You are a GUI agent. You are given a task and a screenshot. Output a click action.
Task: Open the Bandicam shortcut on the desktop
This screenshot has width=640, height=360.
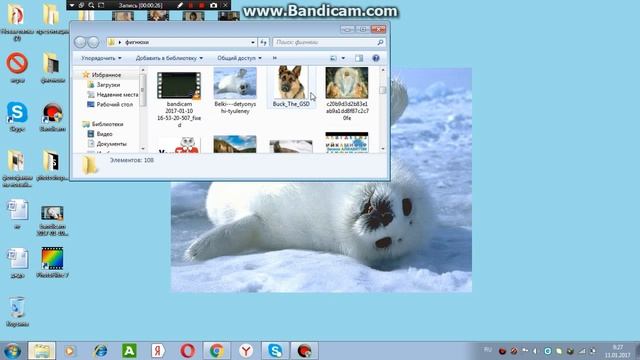click(x=53, y=117)
